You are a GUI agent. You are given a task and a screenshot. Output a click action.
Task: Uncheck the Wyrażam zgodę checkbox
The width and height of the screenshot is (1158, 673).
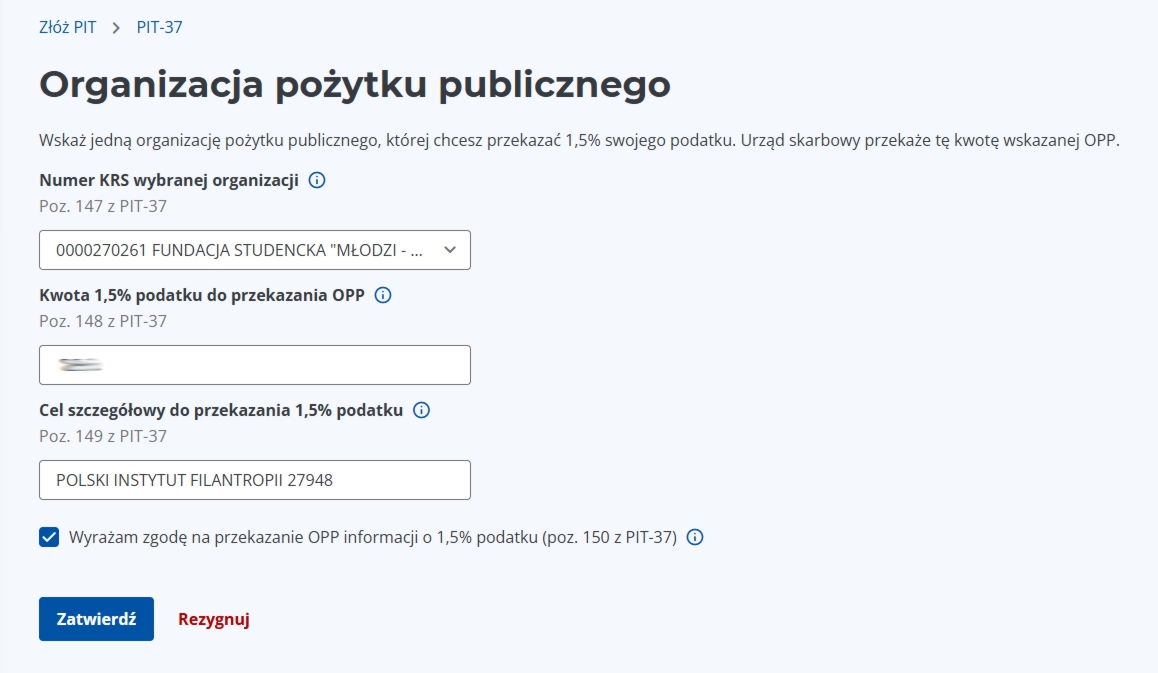(49, 537)
